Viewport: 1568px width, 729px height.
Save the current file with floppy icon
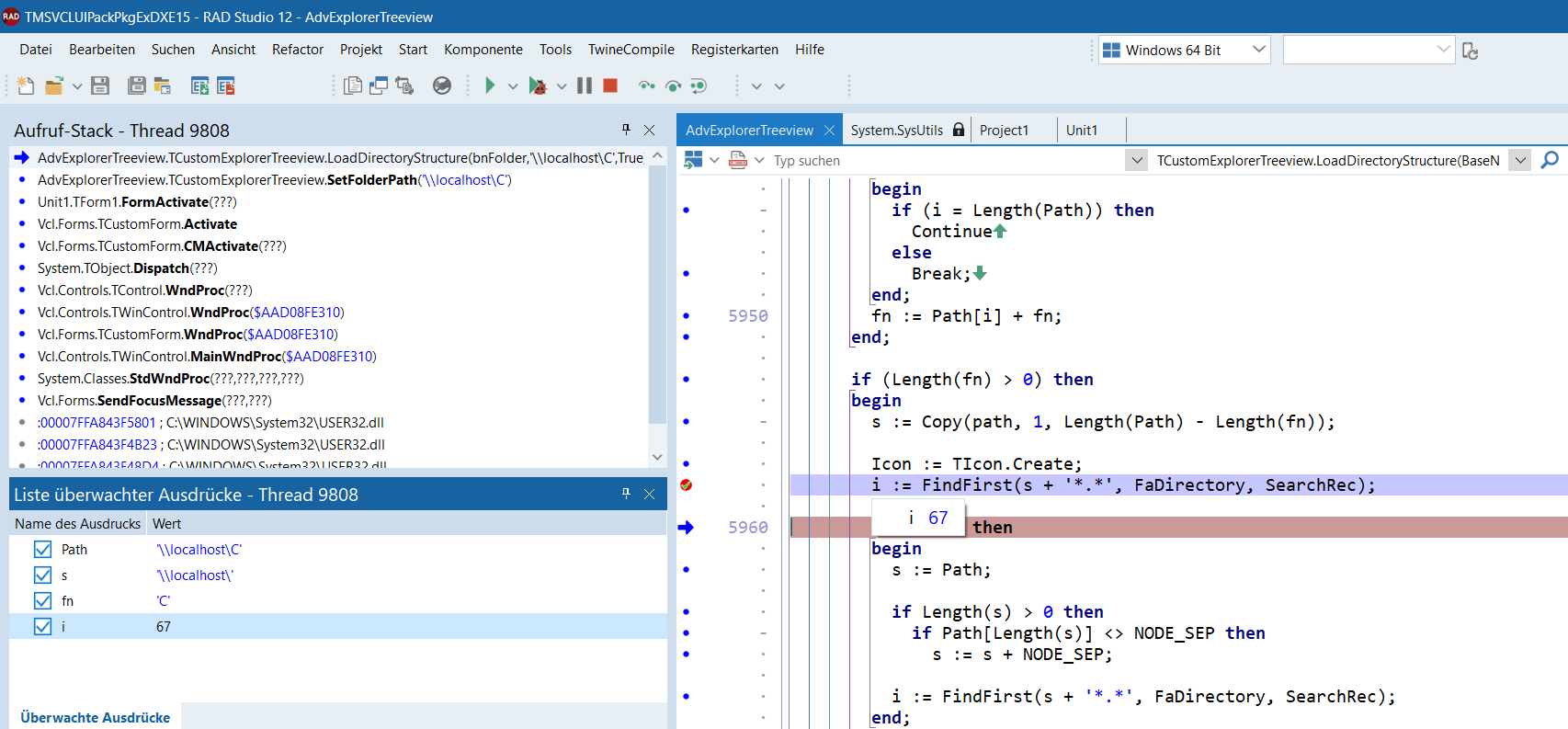click(x=100, y=85)
